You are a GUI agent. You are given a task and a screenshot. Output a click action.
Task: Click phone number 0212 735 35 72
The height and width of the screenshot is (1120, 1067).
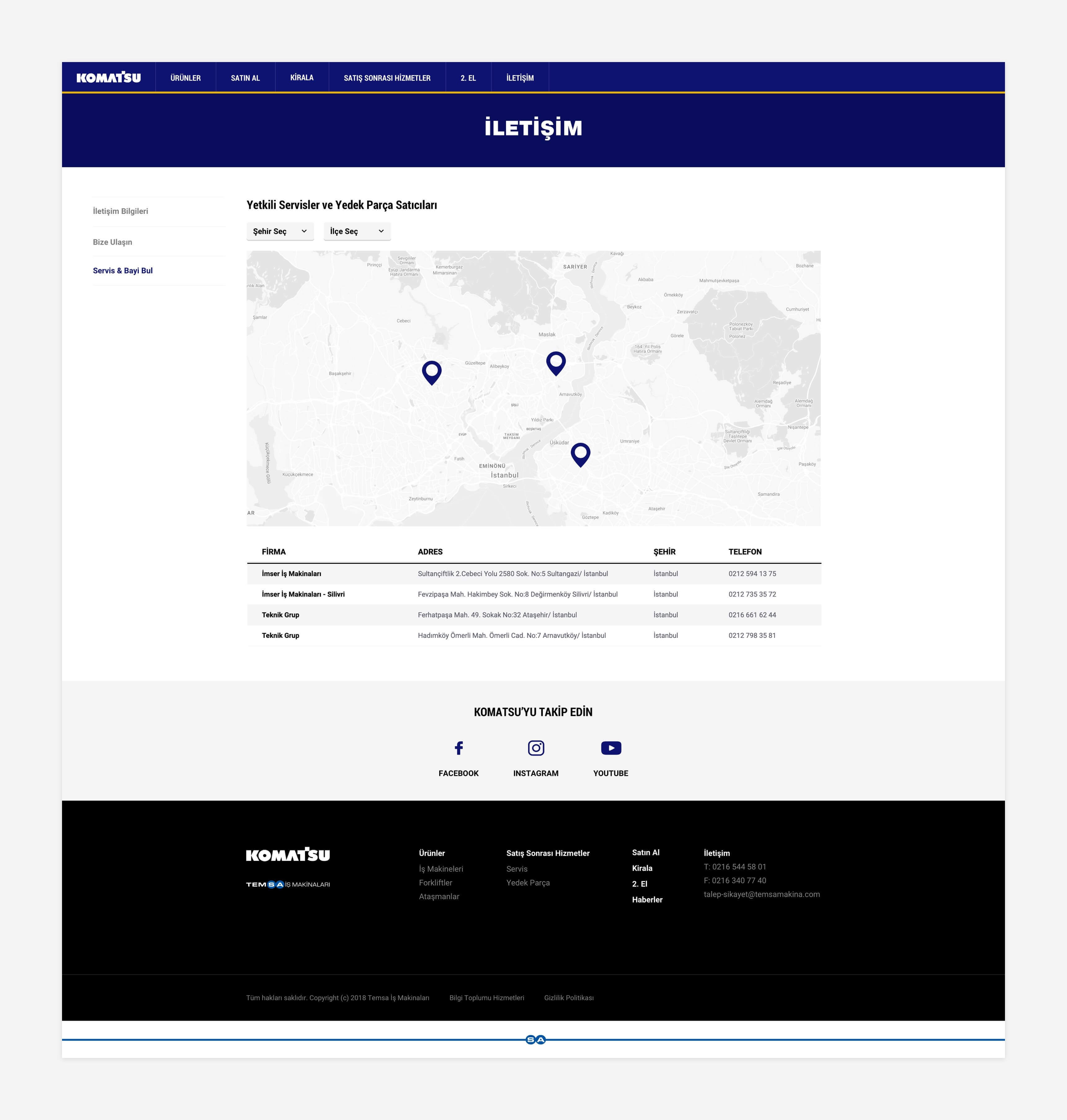point(752,594)
